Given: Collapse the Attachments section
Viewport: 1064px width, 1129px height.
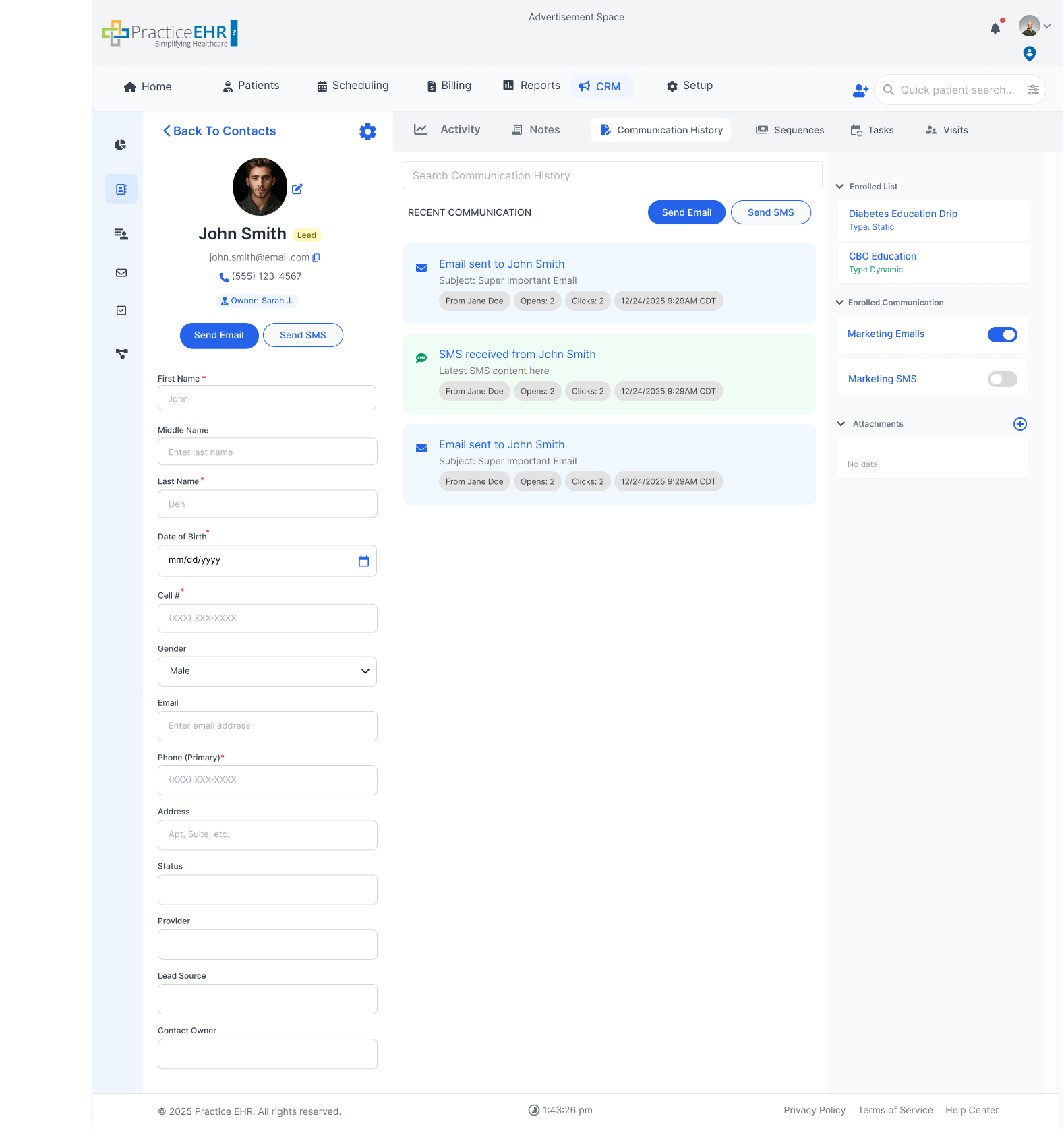Looking at the screenshot, I should coord(841,424).
